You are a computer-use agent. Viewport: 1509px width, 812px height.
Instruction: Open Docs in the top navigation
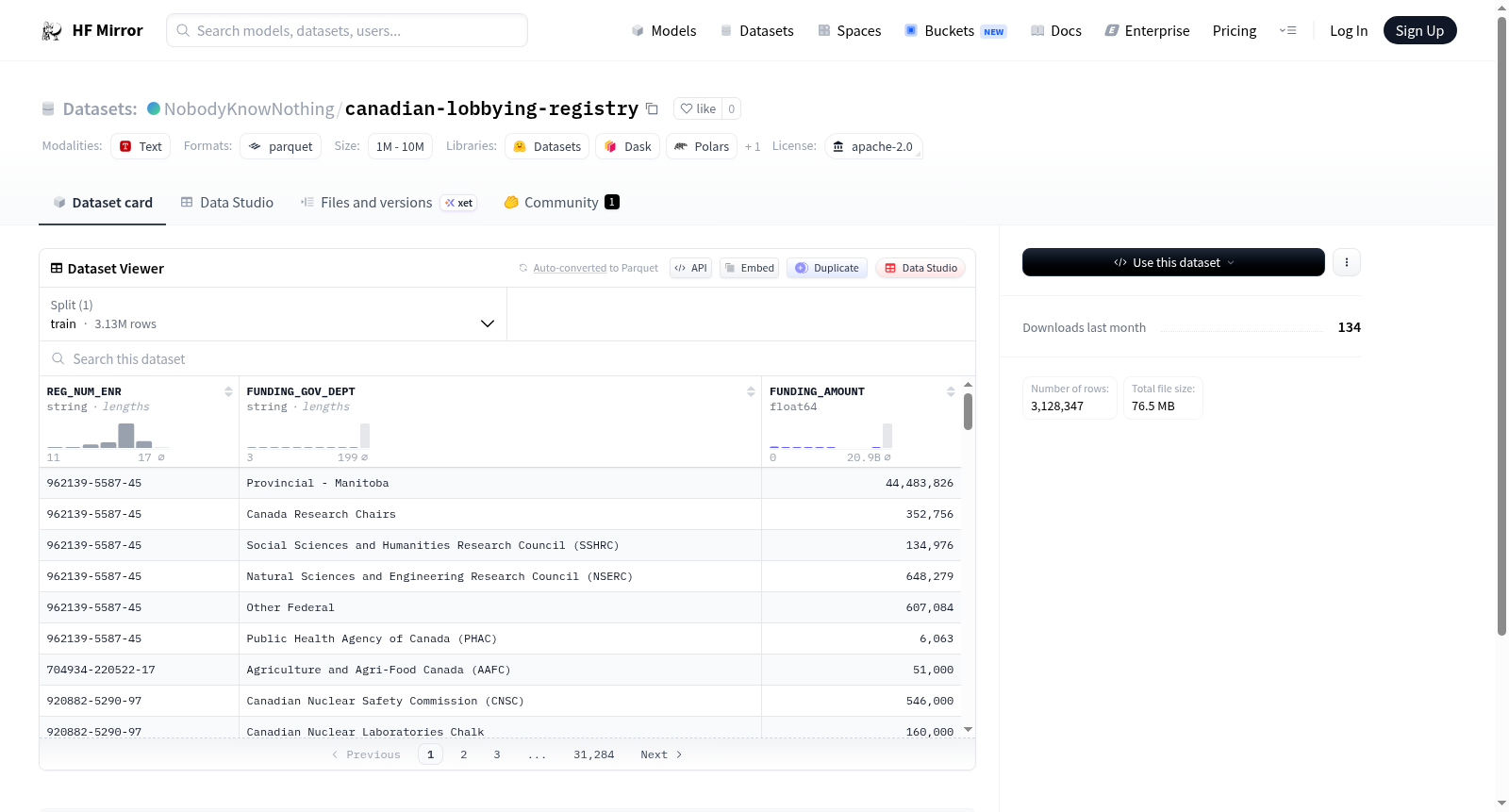pos(1056,31)
